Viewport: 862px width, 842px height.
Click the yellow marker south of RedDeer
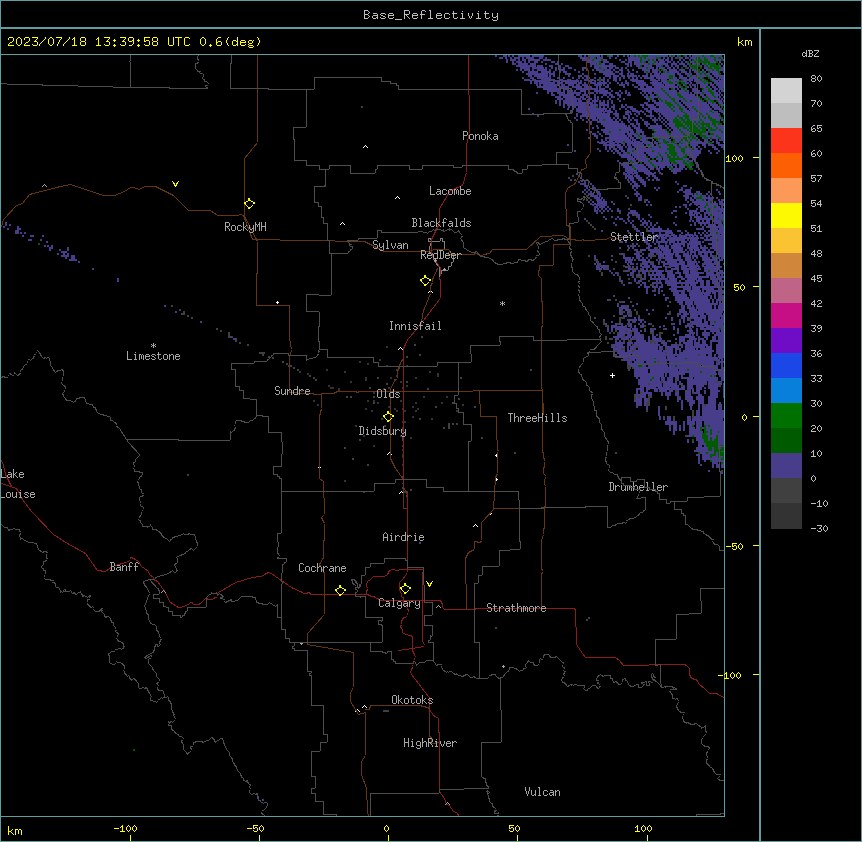[x=425, y=281]
